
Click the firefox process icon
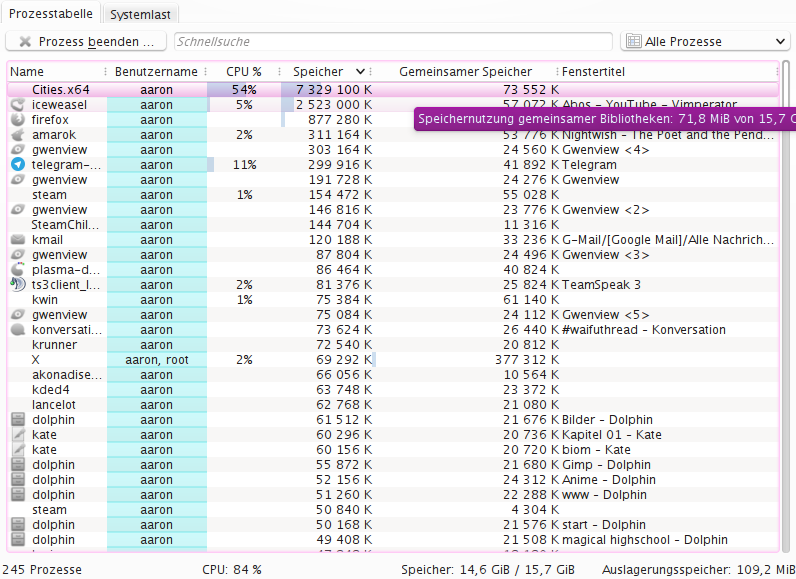pos(18,120)
